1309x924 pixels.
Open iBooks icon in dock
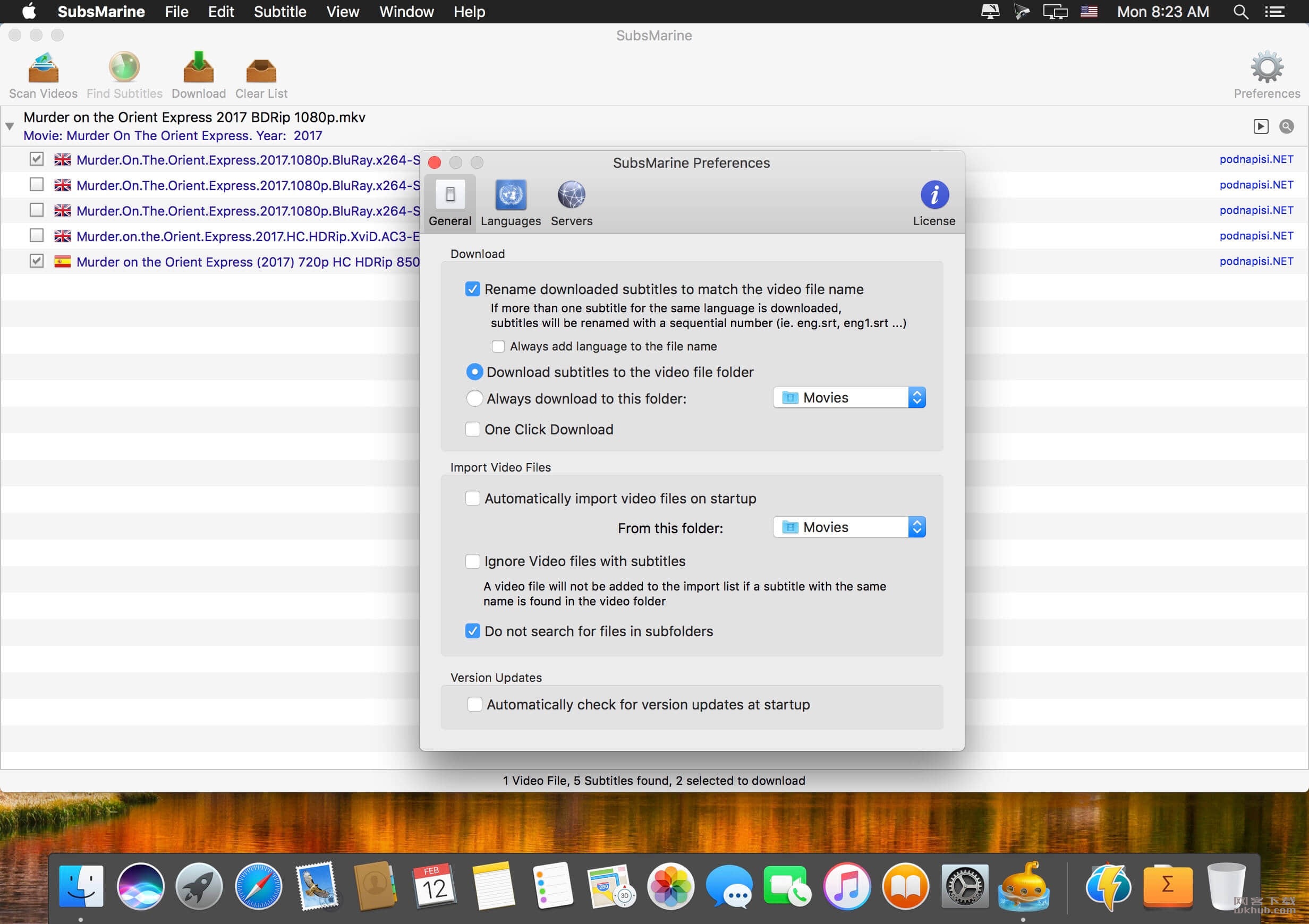tap(905, 886)
